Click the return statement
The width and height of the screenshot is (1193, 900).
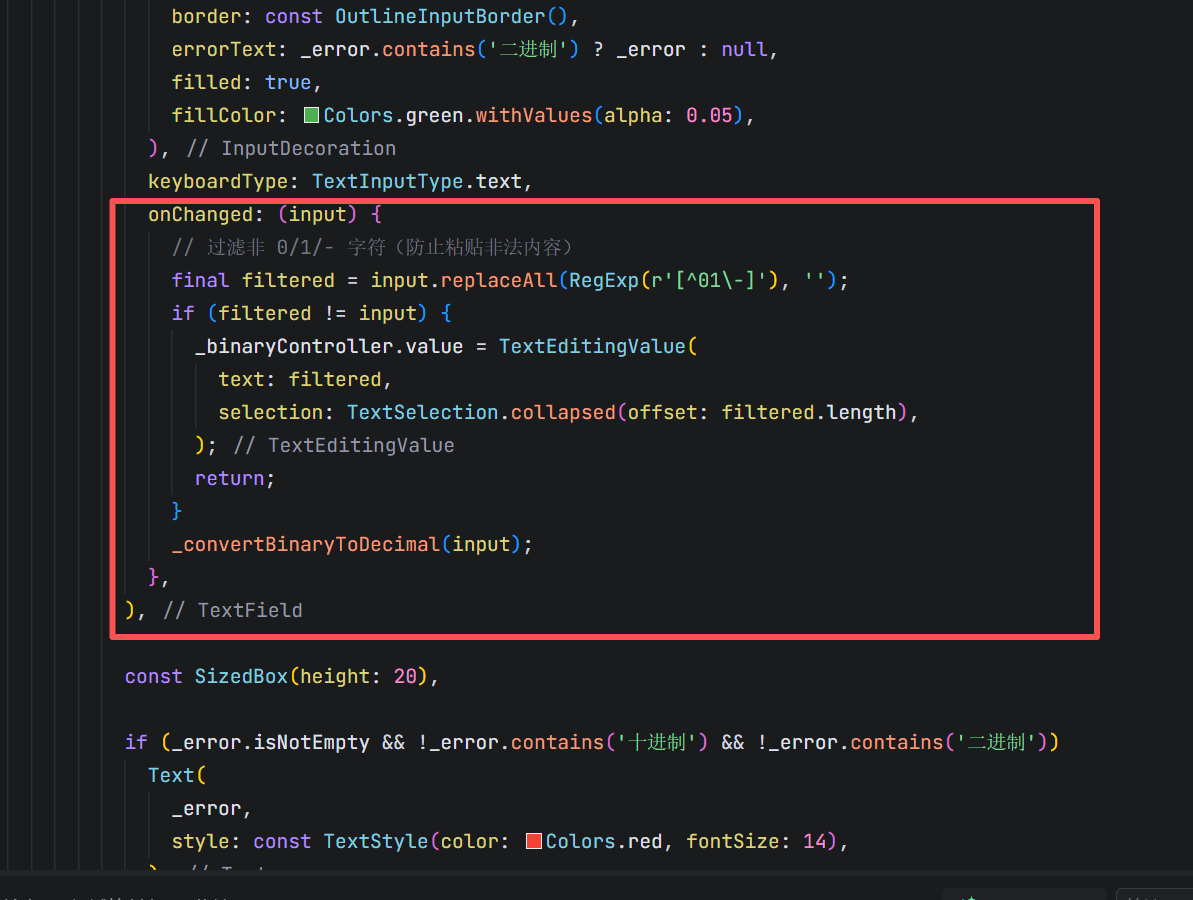coord(234,478)
